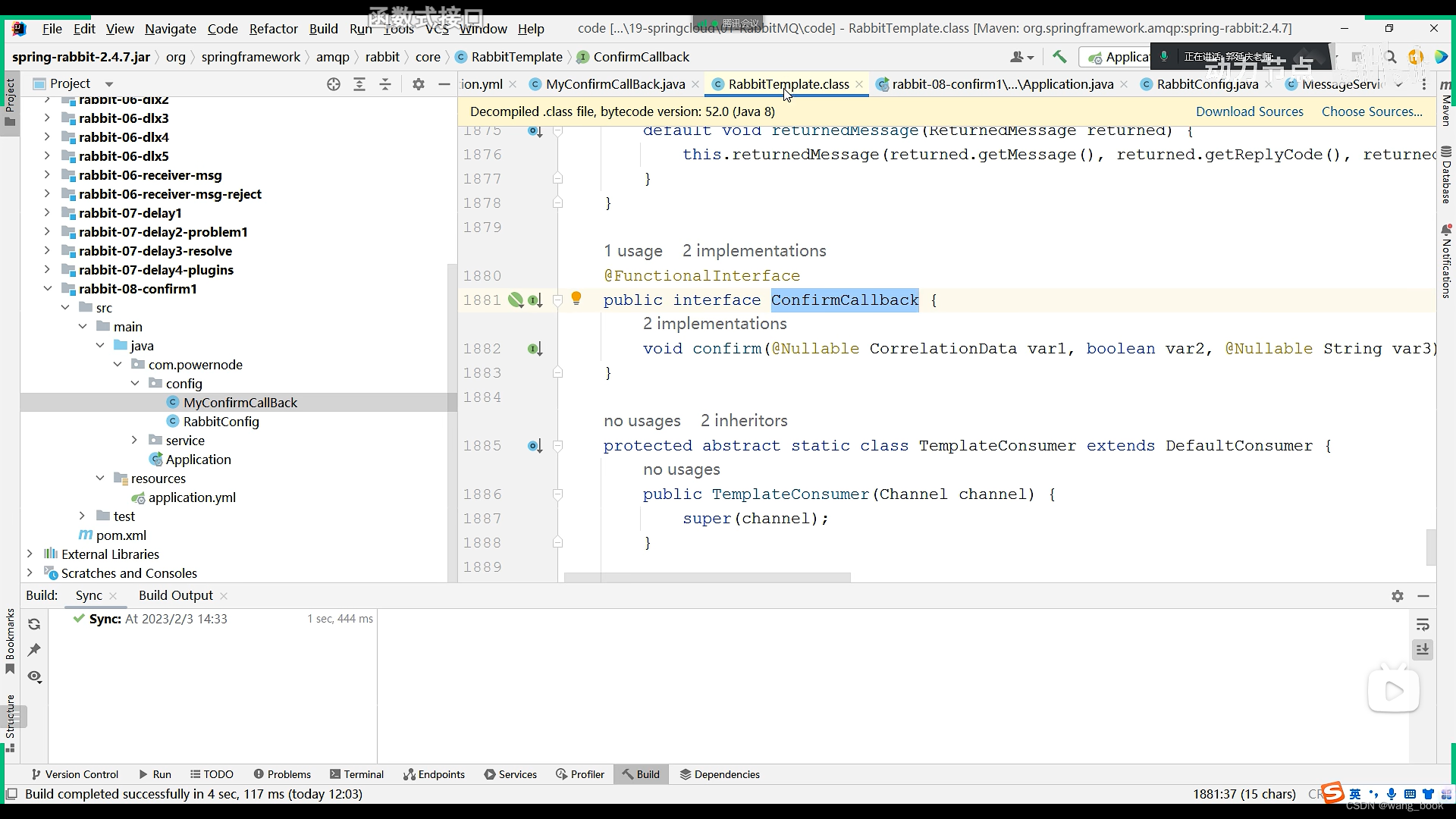The height and width of the screenshot is (819, 1456).
Task: Click the collapse all icon in Project panel
Action: pos(385,84)
